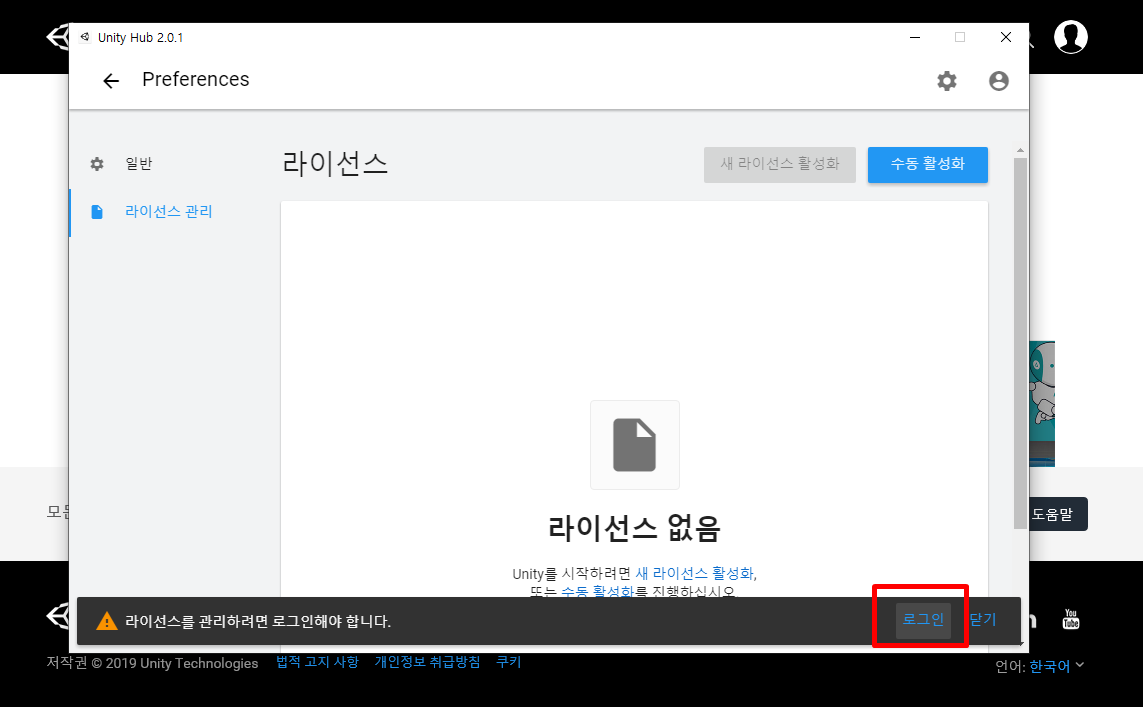
Task: Click the 라이선스 없음 heading text
Action: tap(634, 528)
